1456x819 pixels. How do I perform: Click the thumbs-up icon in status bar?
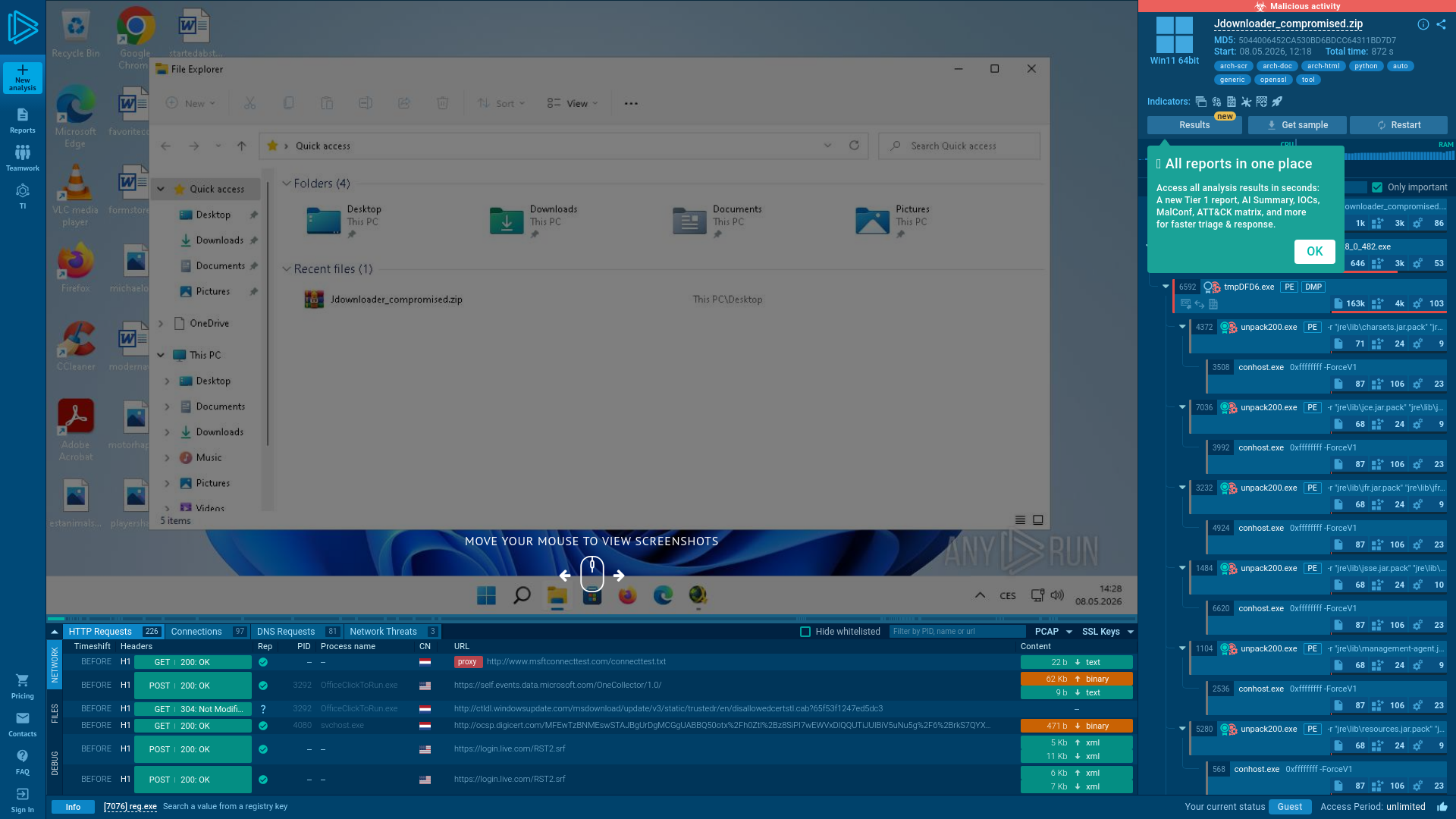(1442, 807)
